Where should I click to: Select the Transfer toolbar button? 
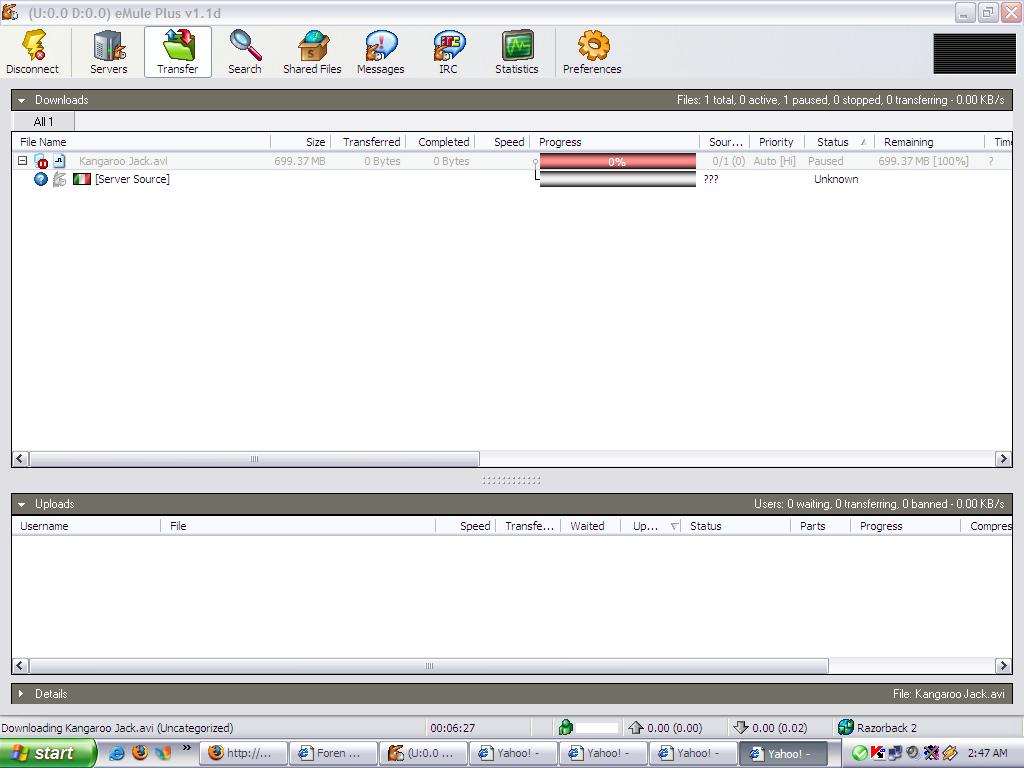178,52
